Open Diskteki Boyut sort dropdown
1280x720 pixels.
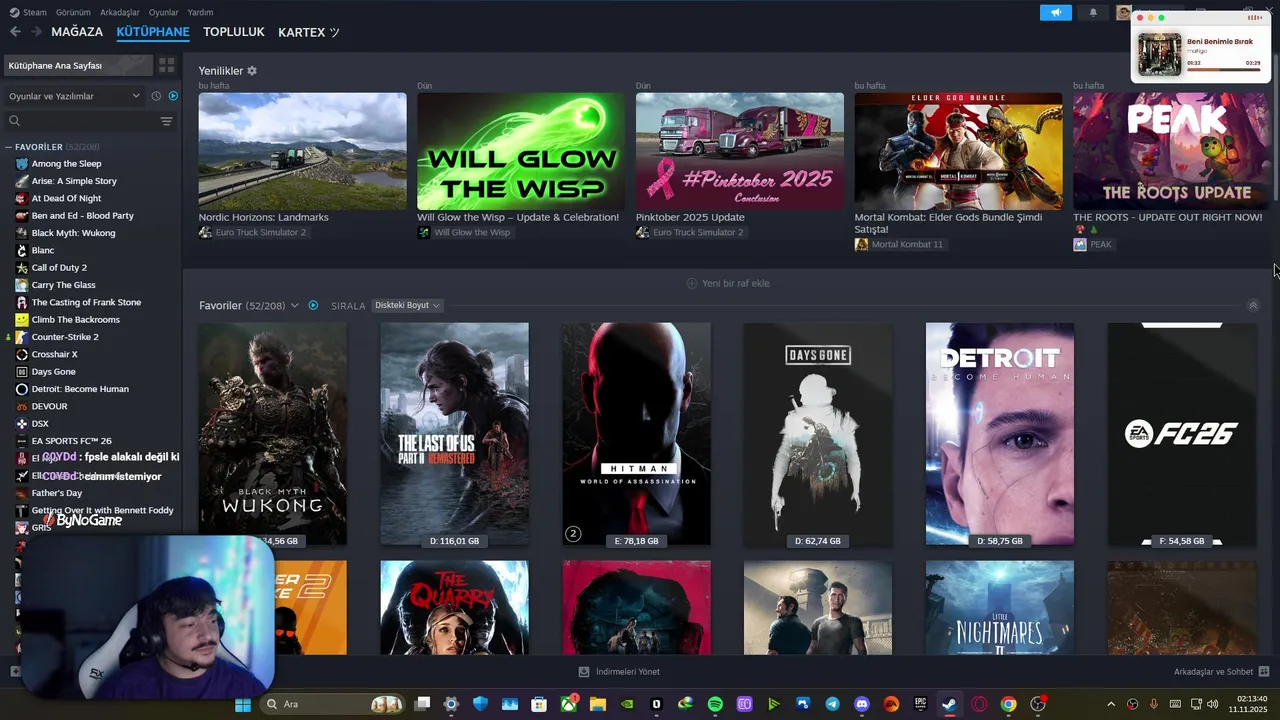click(x=407, y=305)
